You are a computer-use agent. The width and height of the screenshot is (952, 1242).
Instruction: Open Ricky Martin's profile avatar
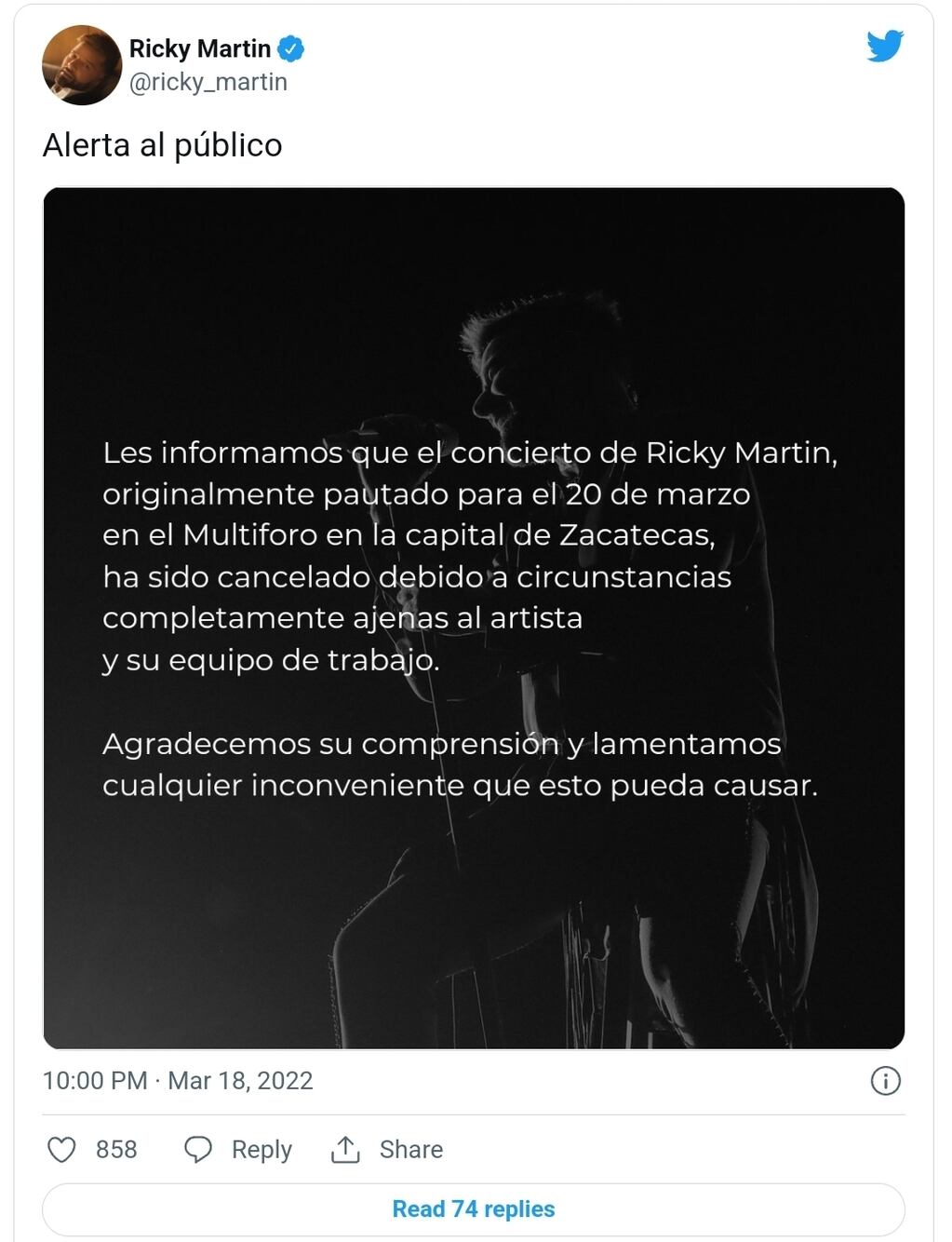coord(82,65)
